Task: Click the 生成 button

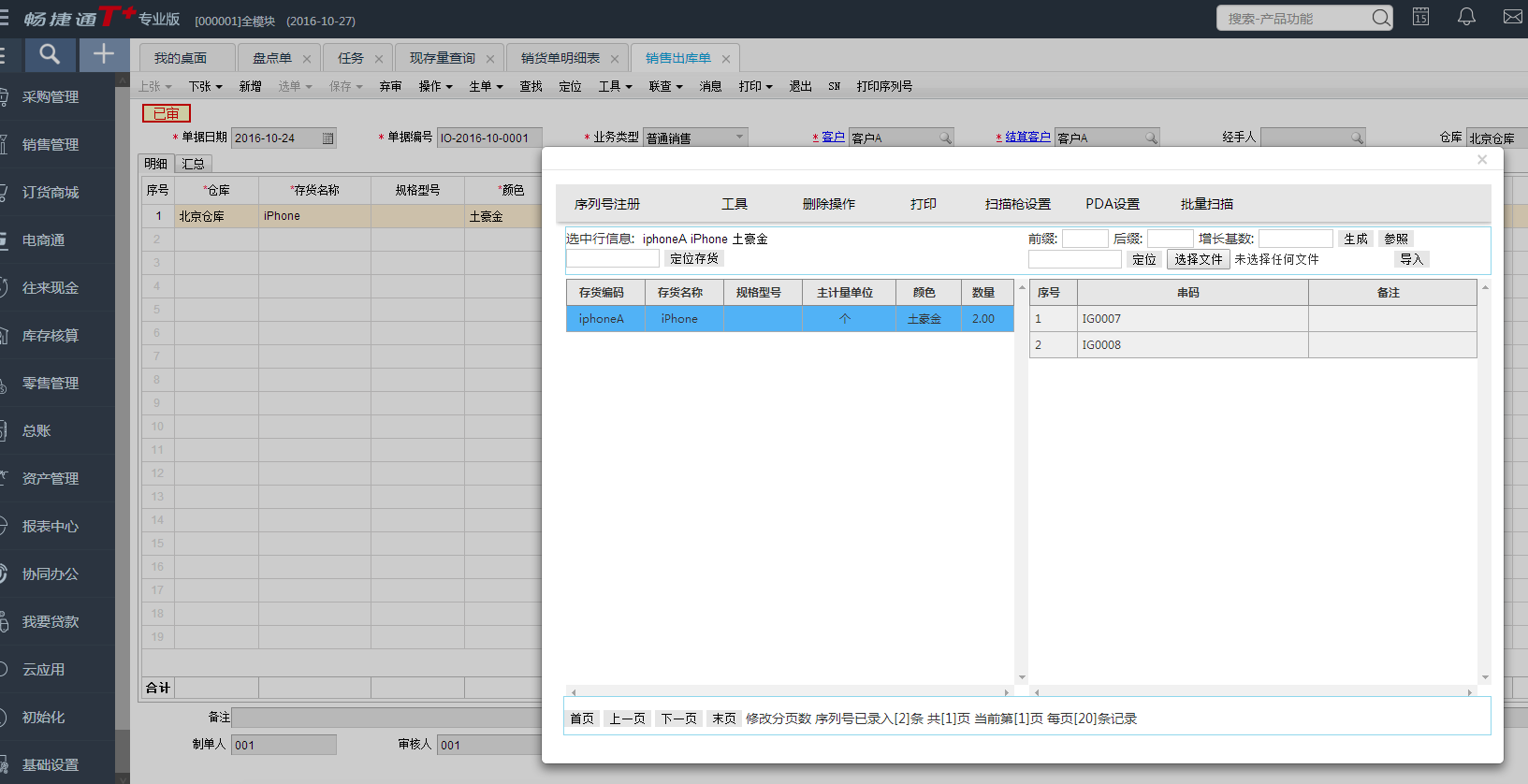Action: coord(1355,239)
